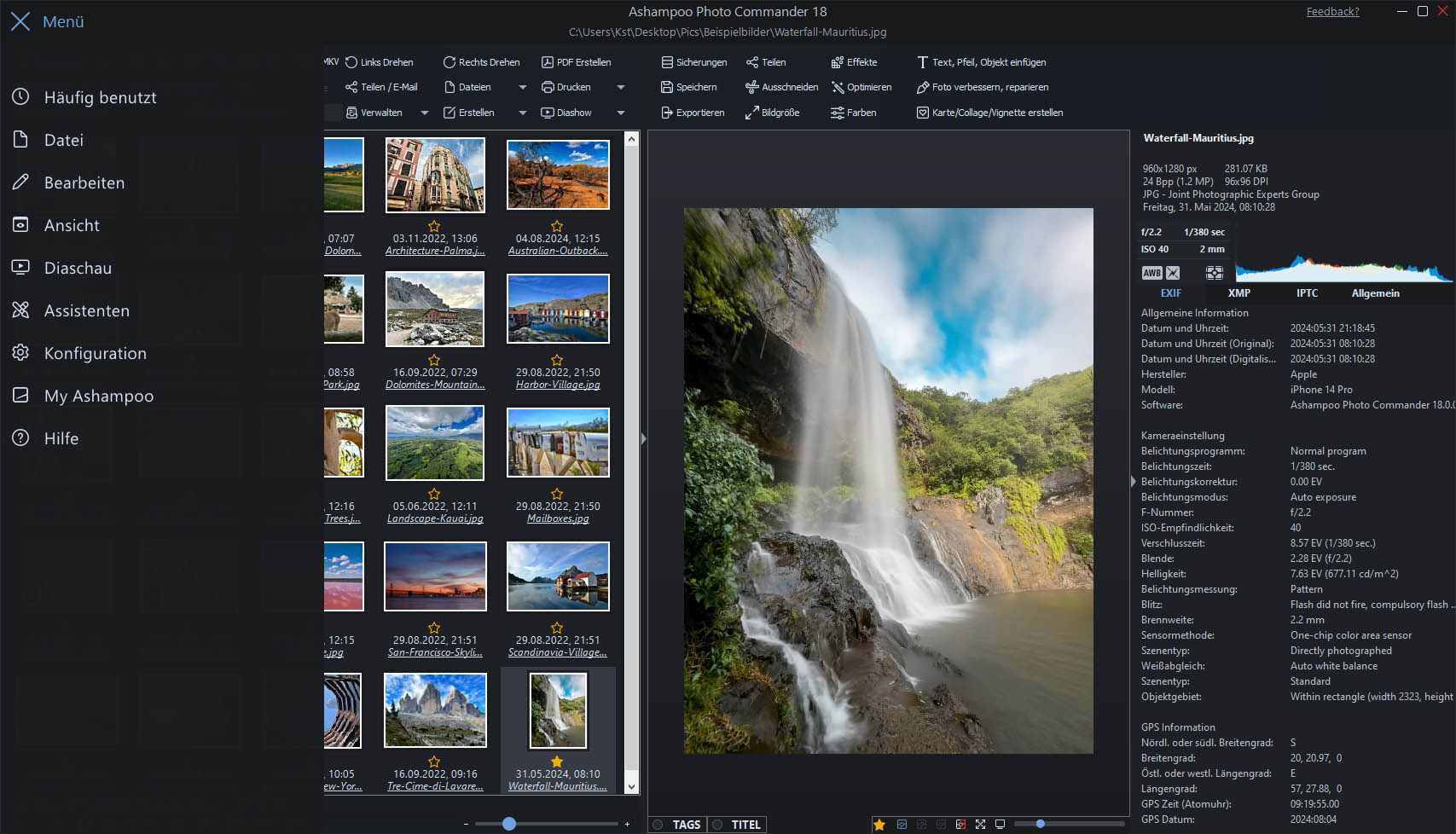The height and width of the screenshot is (834, 1456).
Task: Click the Feedback? link
Action: click(x=1332, y=12)
